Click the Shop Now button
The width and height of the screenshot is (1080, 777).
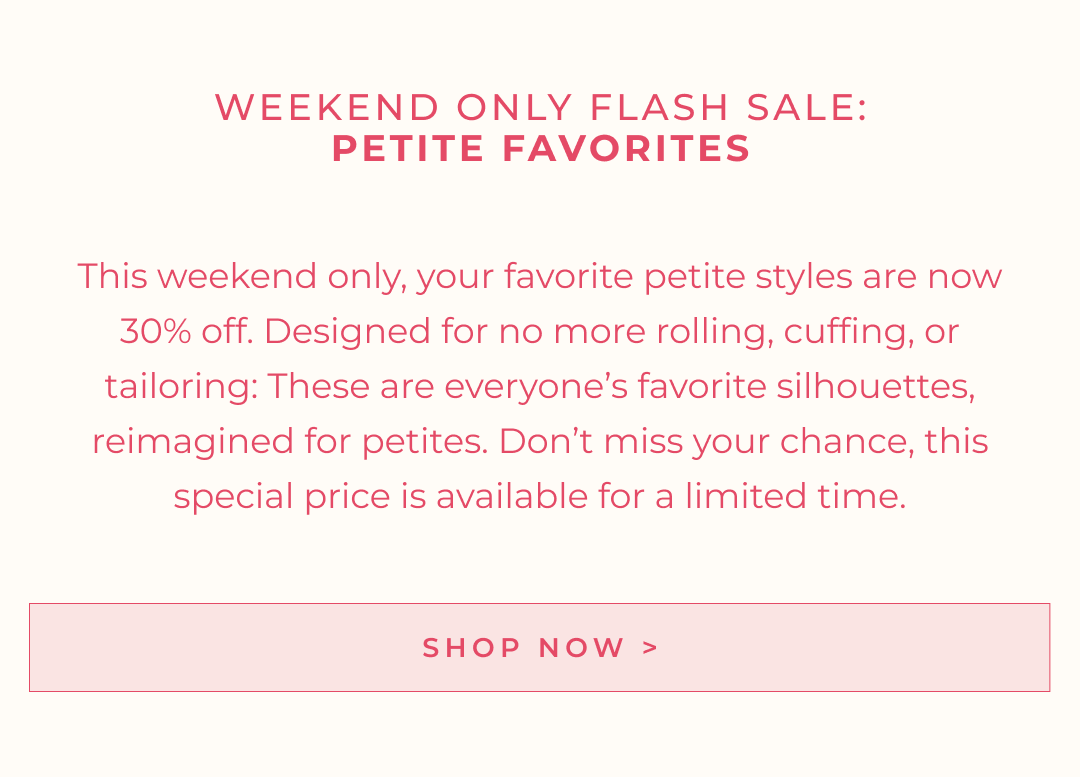[539, 647]
